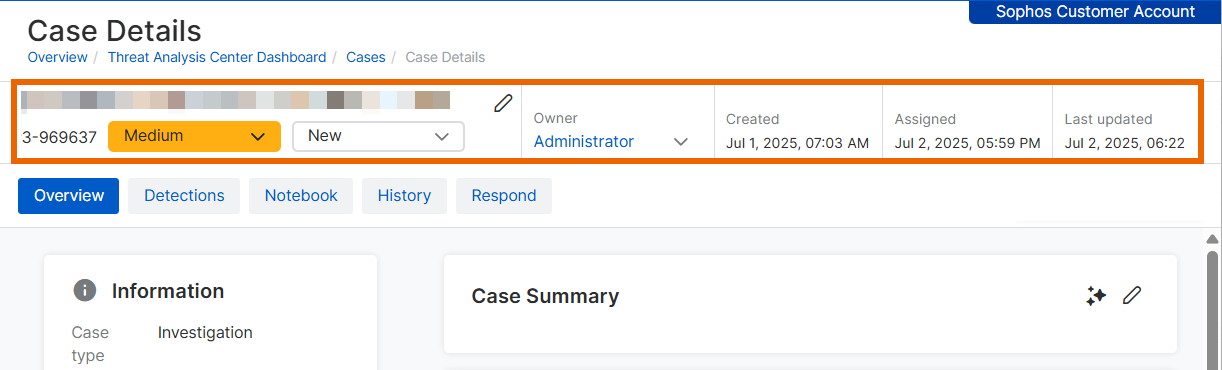Screen dimensions: 1222x370
Task: Open the New status dropdown
Action: (378, 136)
